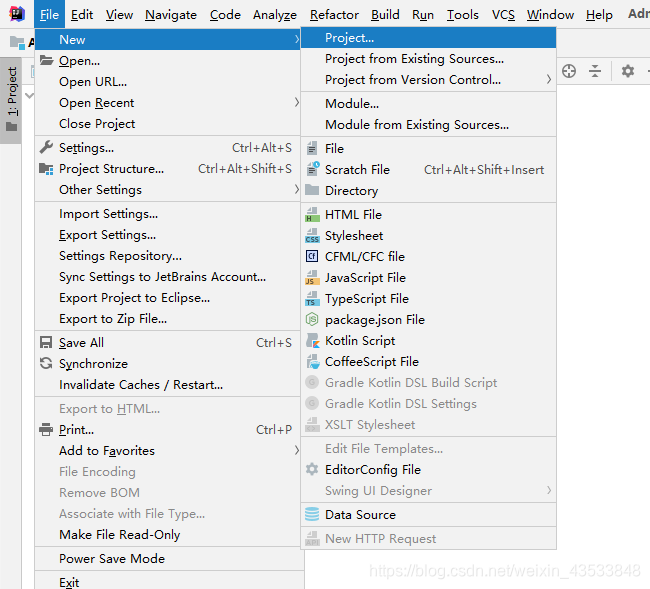Viewport: 650px width, 589px height.
Task: Click the IntelliJ IDEA application logo icon
Action: click(x=17, y=14)
